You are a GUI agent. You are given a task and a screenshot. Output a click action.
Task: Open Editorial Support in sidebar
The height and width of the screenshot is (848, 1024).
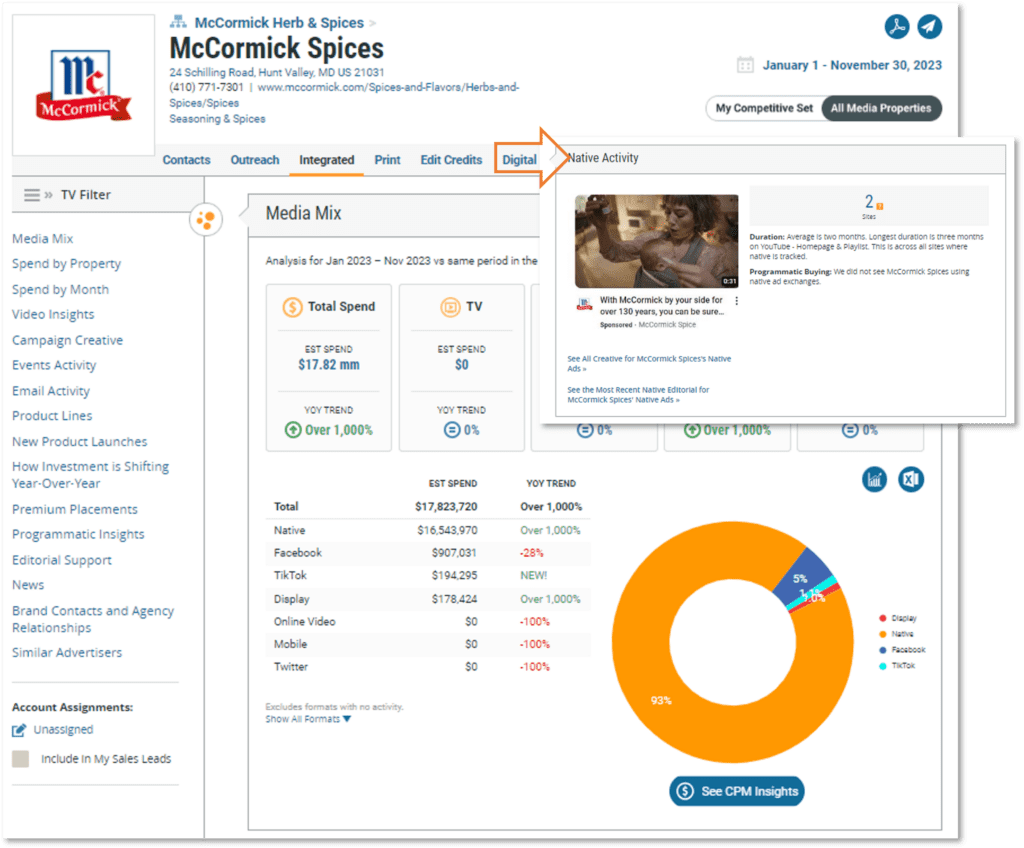tap(62, 560)
